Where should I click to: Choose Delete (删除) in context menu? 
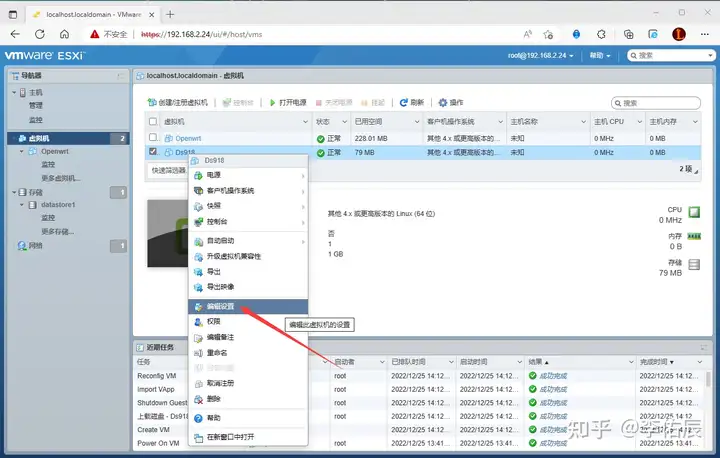coord(248,399)
